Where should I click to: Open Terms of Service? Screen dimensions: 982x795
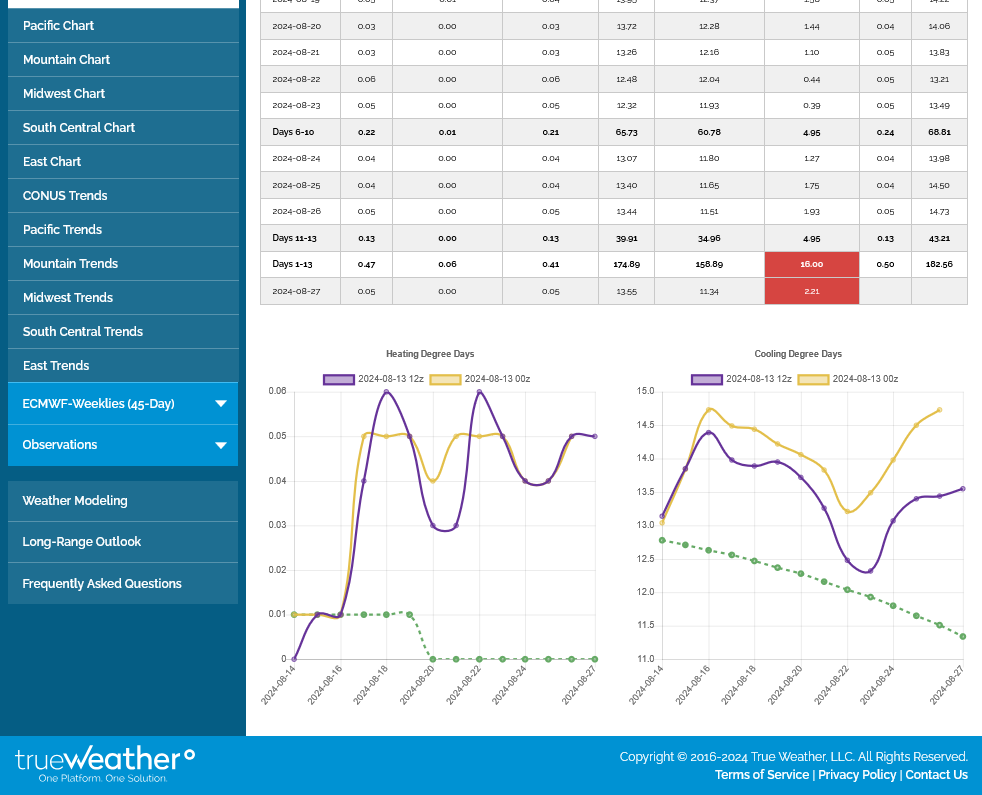[762, 774]
